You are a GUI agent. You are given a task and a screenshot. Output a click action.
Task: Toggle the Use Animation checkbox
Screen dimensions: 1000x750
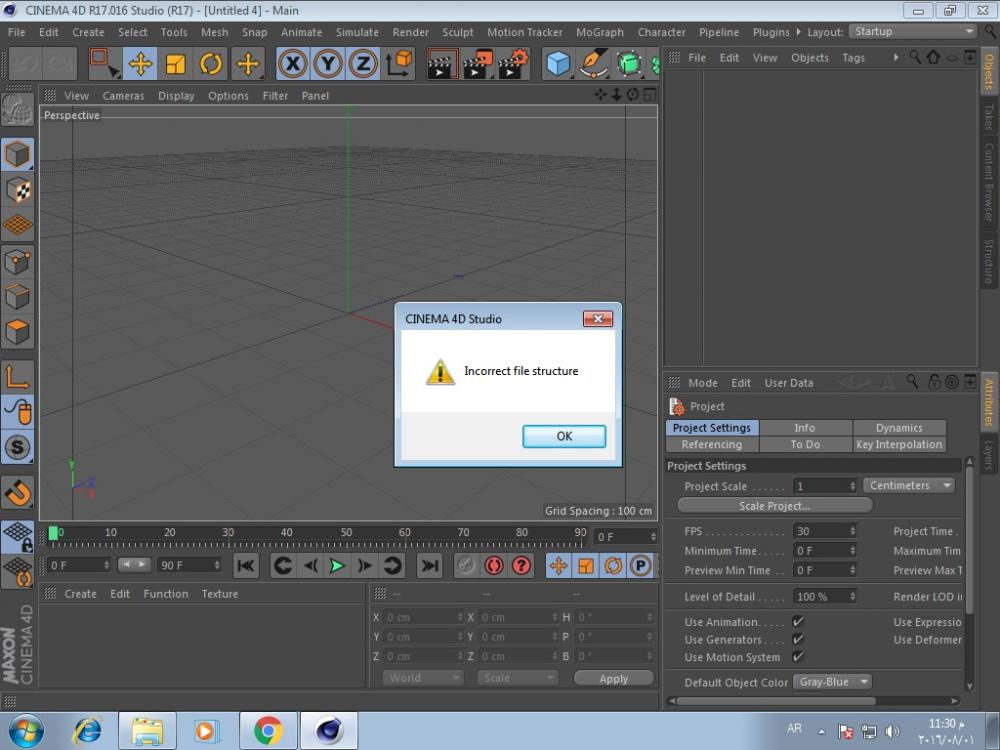point(798,622)
